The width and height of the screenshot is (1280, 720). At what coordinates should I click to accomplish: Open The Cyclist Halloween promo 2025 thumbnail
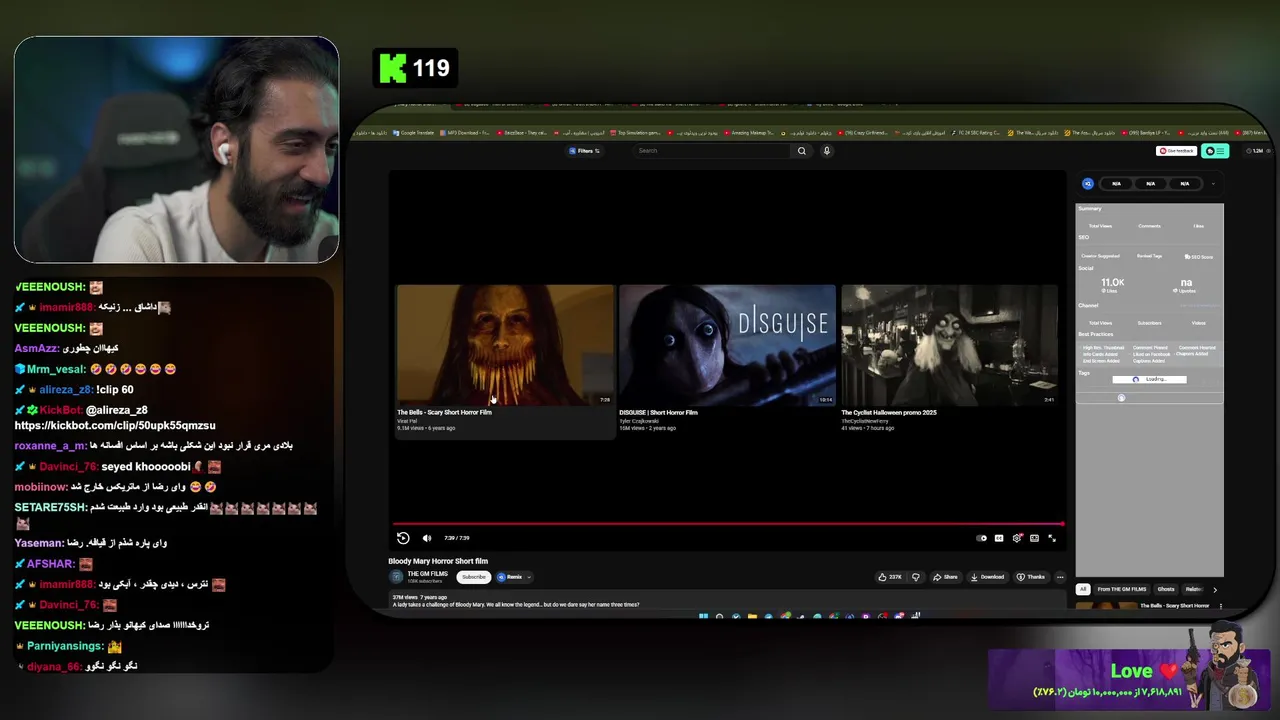pyautogui.click(x=949, y=345)
